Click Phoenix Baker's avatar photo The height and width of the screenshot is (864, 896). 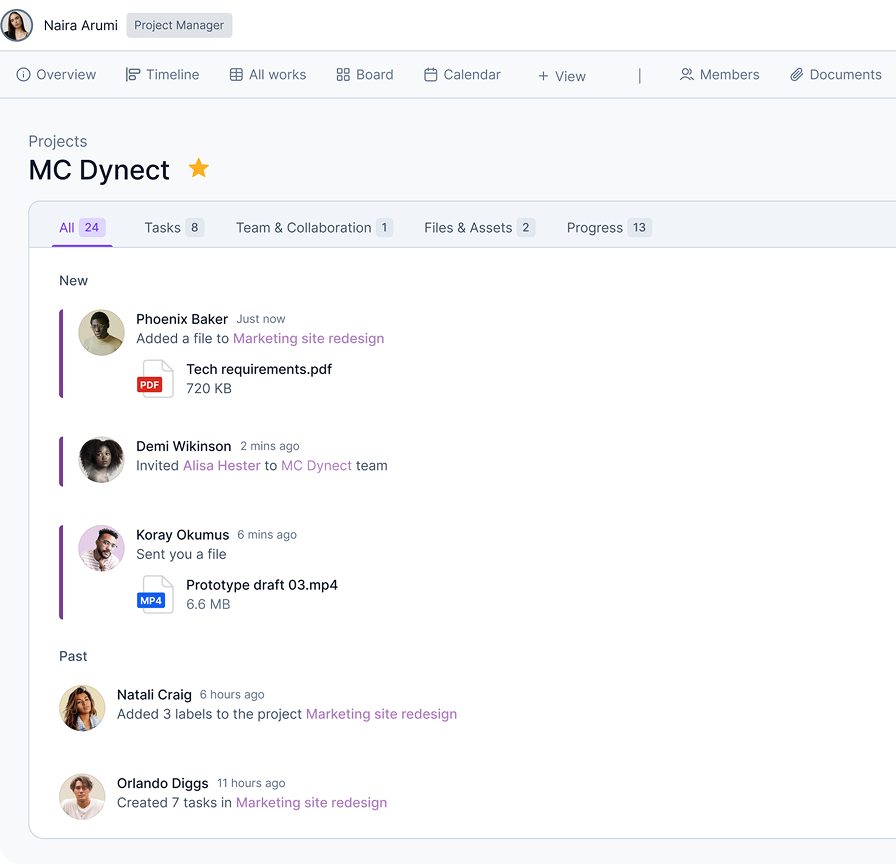(x=102, y=333)
